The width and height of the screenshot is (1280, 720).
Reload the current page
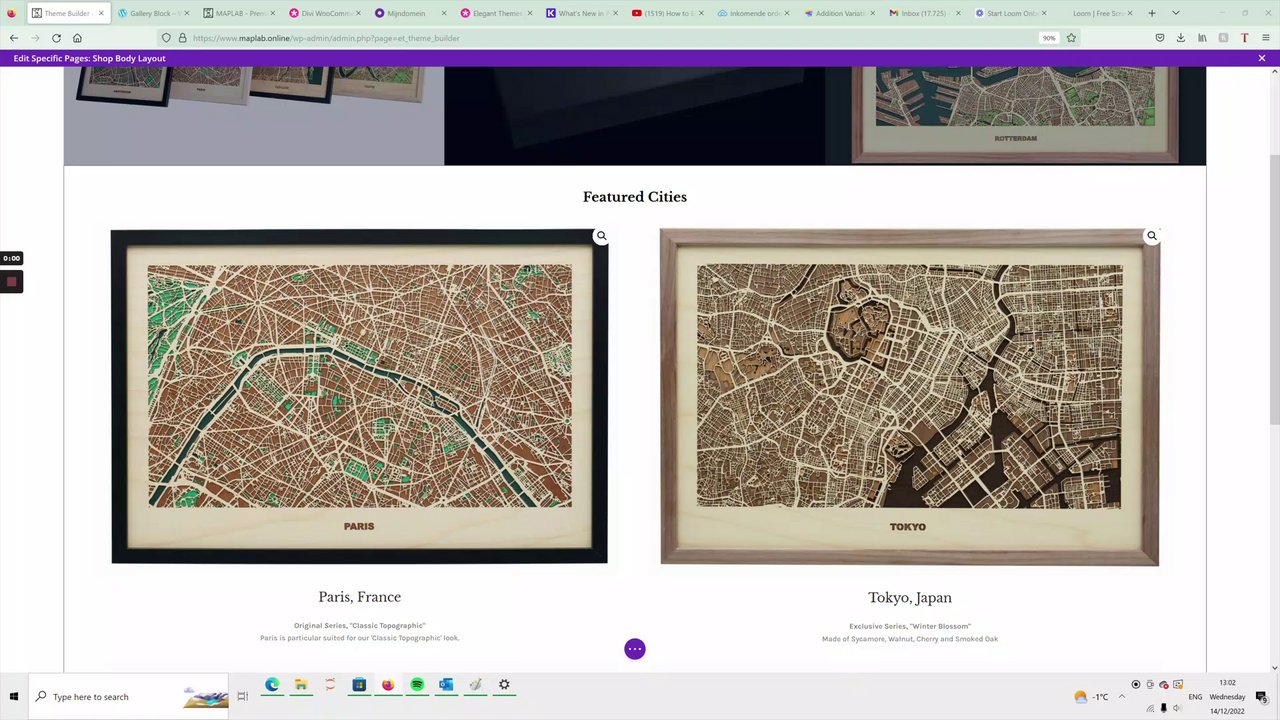click(56, 38)
